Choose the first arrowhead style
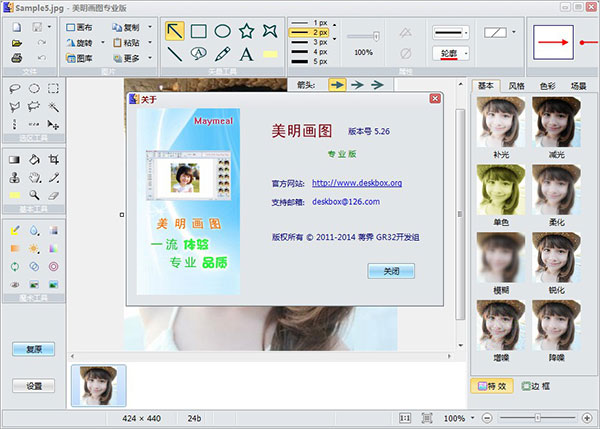Screen dimensions: 600x429 point(337,85)
